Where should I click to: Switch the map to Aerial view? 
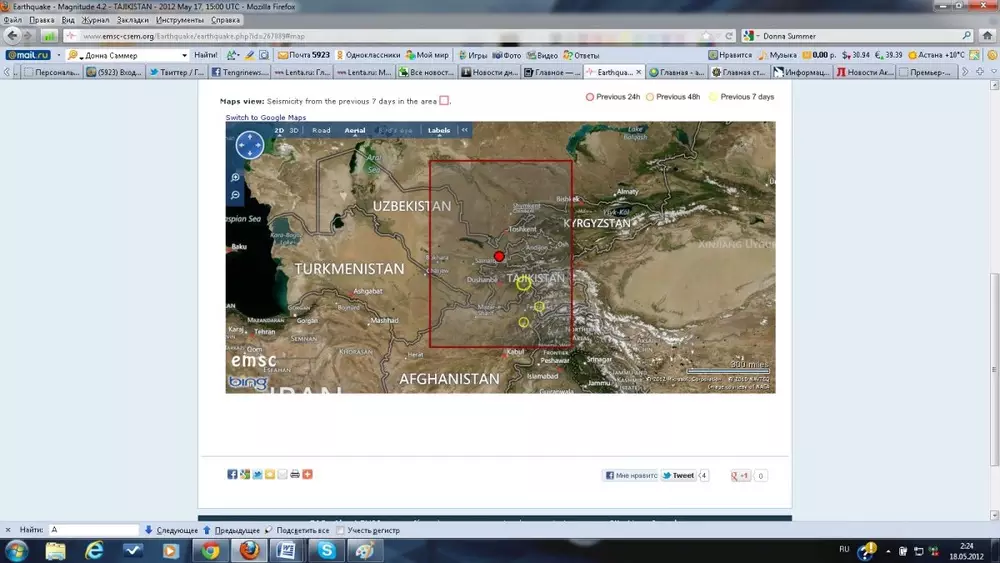pyautogui.click(x=355, y=130)
